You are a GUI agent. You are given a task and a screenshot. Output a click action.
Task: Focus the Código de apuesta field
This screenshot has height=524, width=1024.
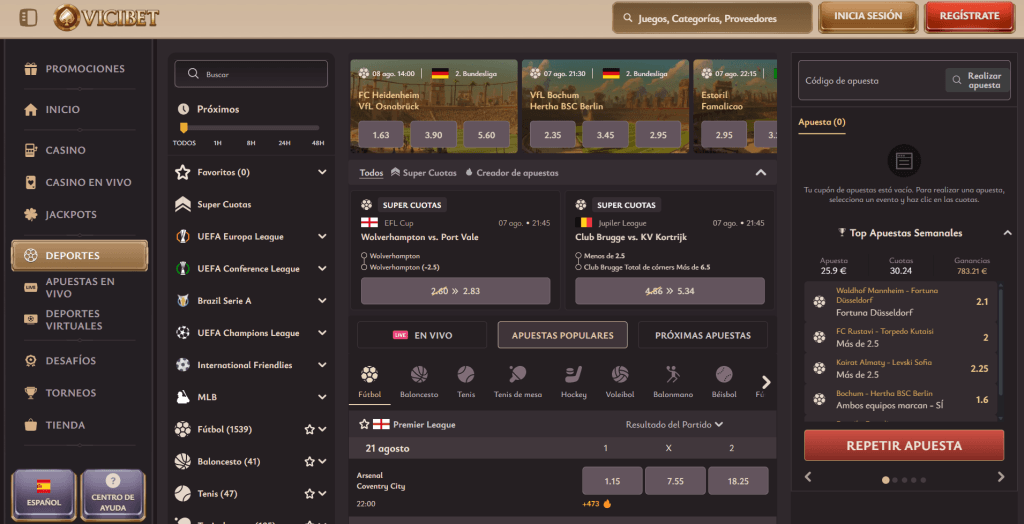pos(871,81)
